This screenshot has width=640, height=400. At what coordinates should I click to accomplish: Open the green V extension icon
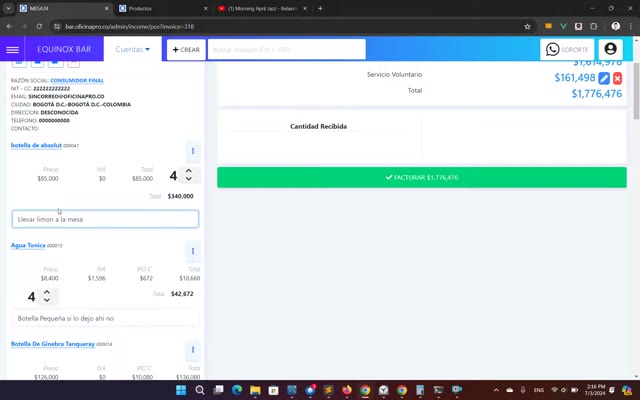(563, 27)
